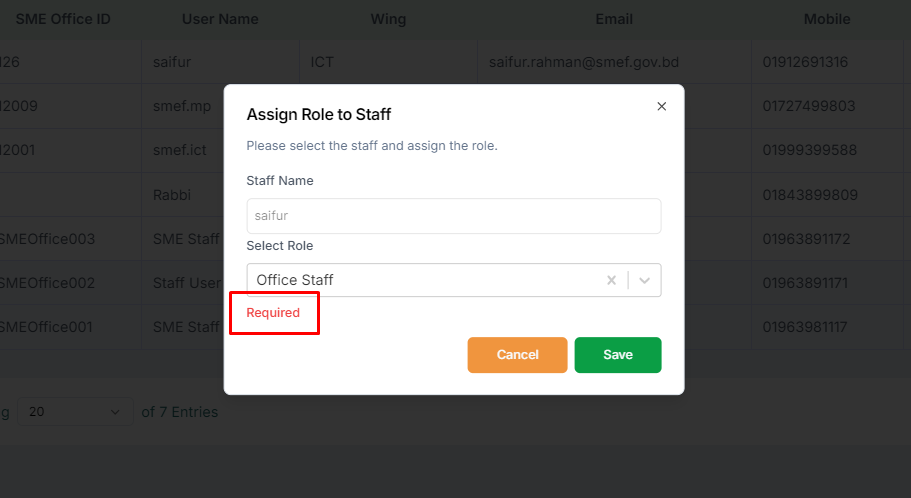The width and height of the screenshot is (911, 498).
Task: Click the Rabbi user name cell
Action: point(172,195)
